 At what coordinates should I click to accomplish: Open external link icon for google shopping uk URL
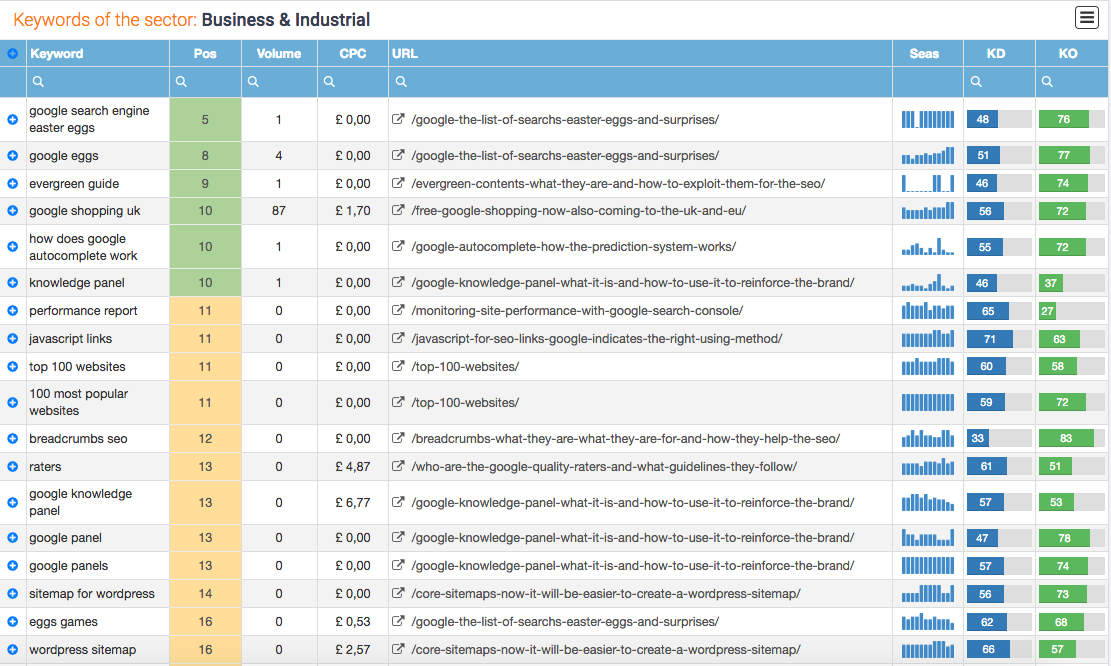[398, 210]
